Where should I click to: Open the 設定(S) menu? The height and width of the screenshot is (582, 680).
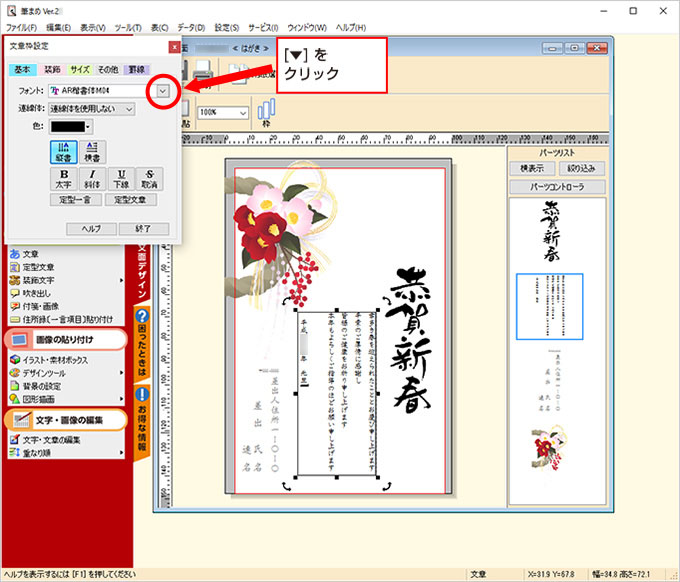pyautogui.click(x=227, y=27)
